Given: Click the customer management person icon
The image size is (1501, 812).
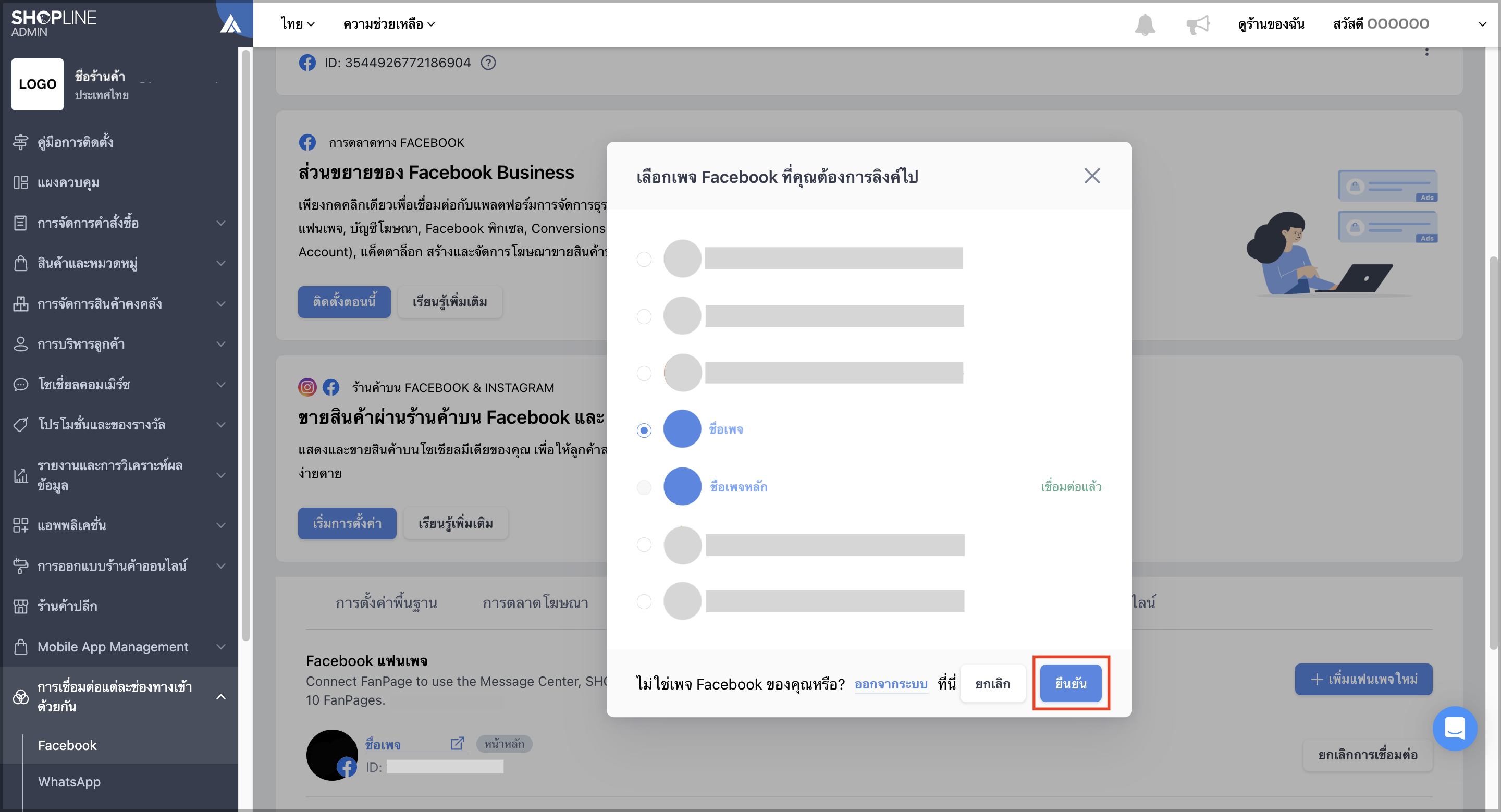Looking at the screenshot, I should 20,343.
